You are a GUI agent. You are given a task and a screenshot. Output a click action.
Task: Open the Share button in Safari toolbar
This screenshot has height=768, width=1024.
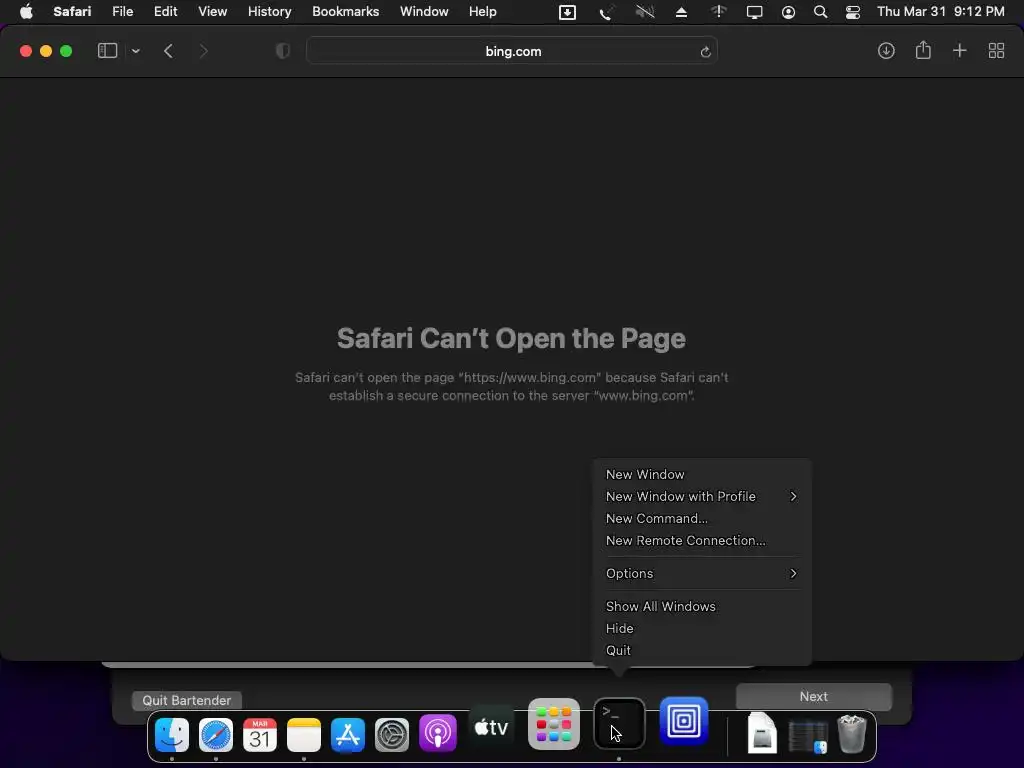pos(923,50)
